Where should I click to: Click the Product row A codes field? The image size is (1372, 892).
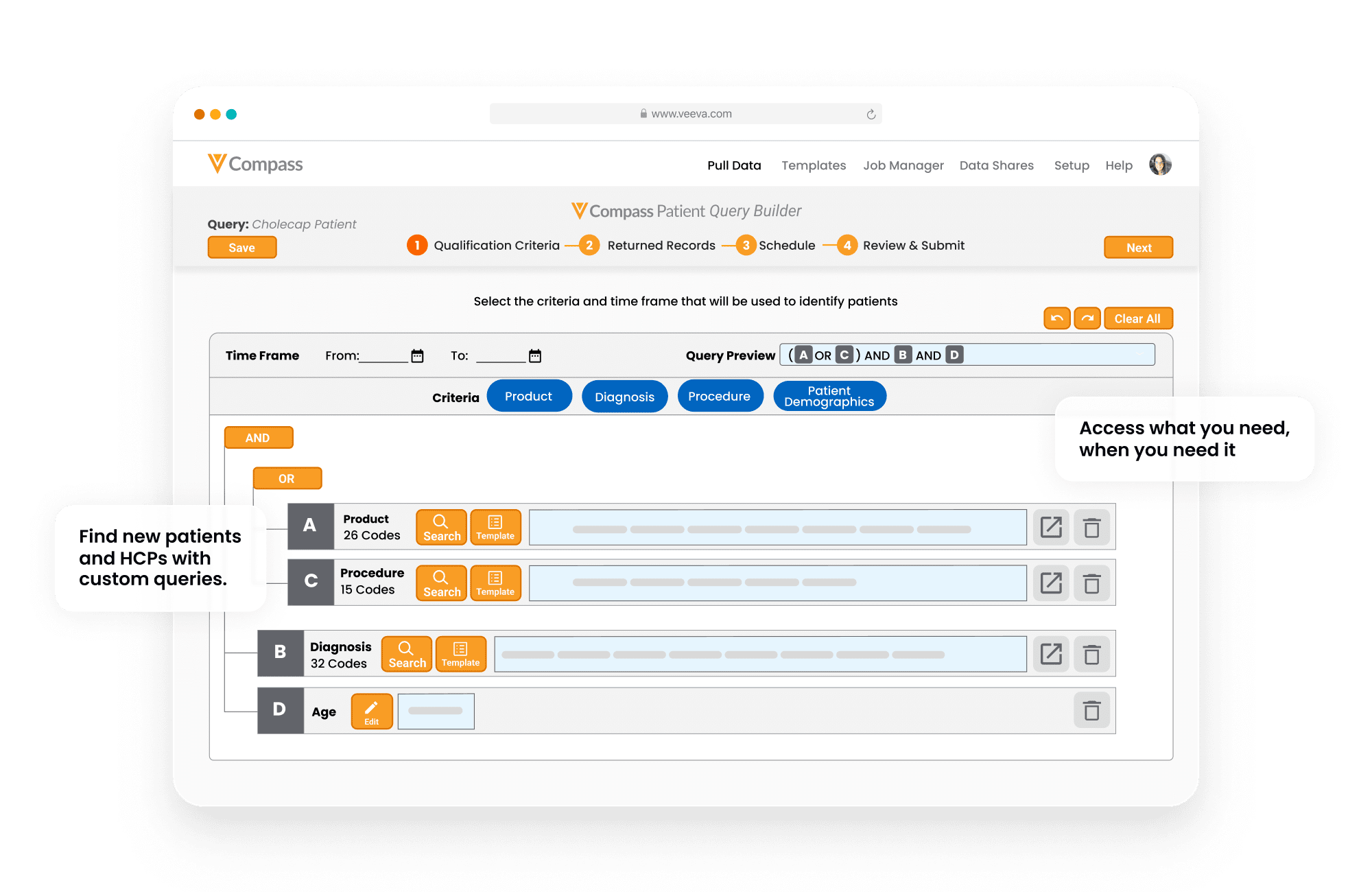pyautogui.click(x=778, y=528)
